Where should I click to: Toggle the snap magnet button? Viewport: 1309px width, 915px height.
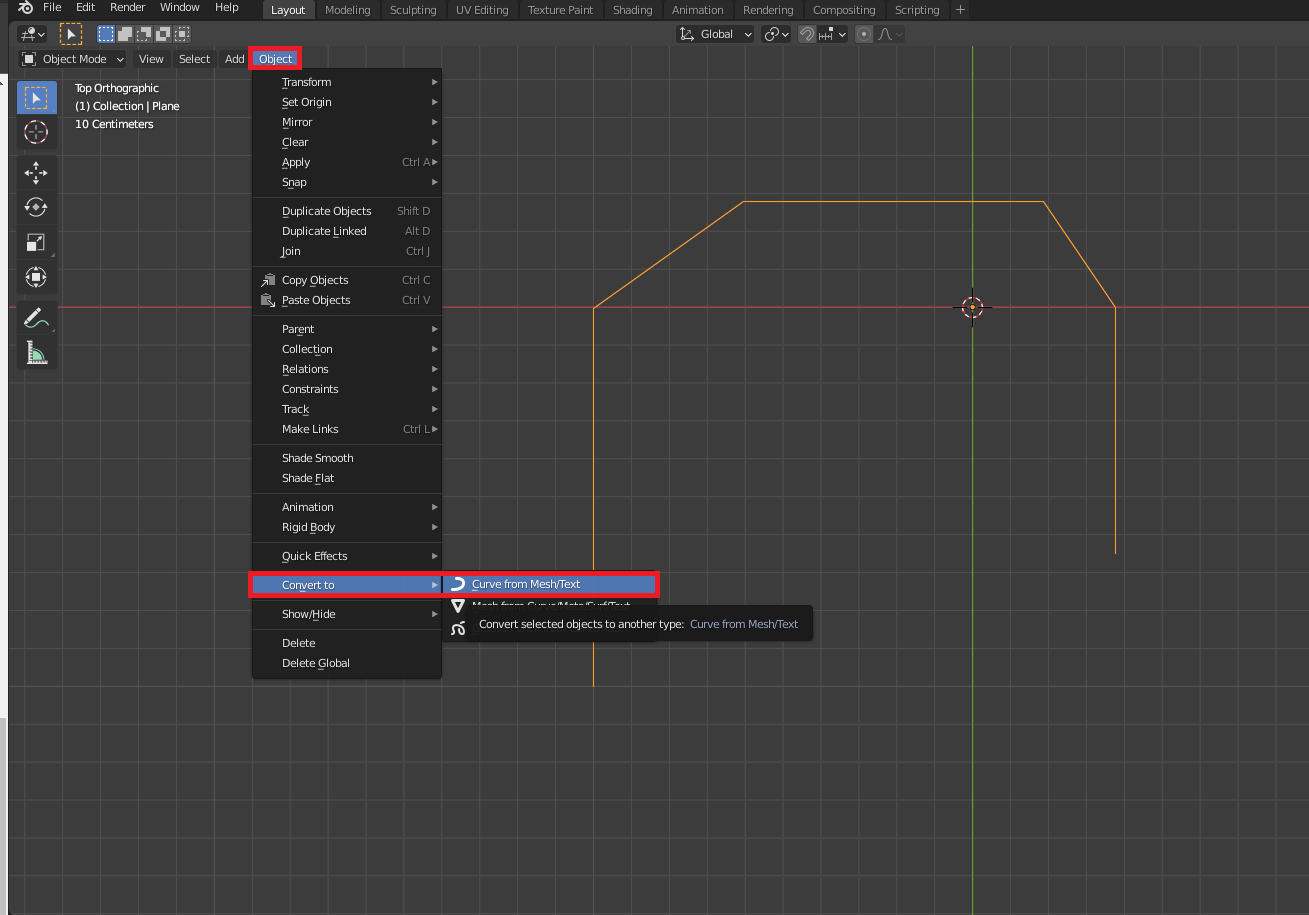807,34
